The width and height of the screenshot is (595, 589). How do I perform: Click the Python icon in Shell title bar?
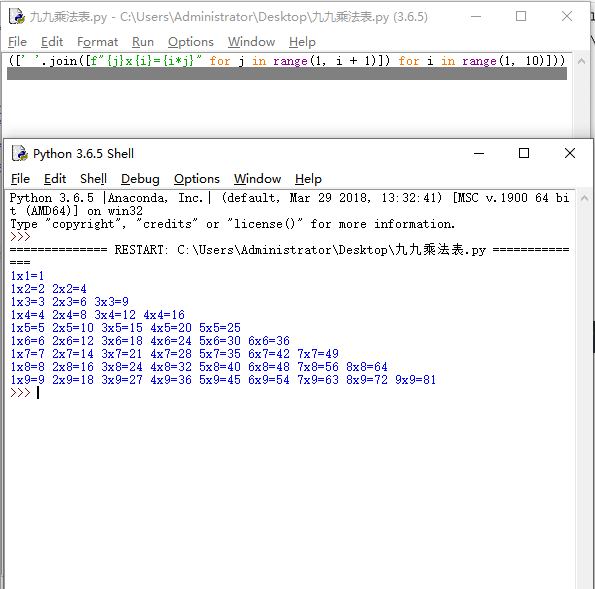point(20,153)
